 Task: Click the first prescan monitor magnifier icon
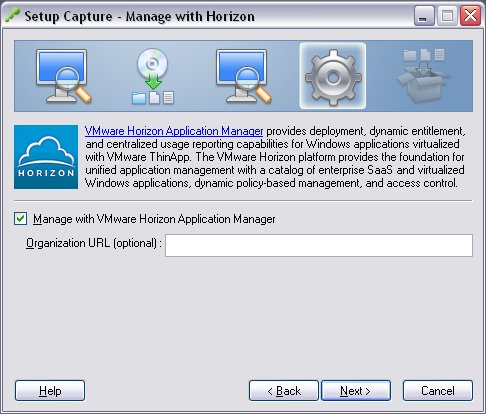(x=64, y=76)
